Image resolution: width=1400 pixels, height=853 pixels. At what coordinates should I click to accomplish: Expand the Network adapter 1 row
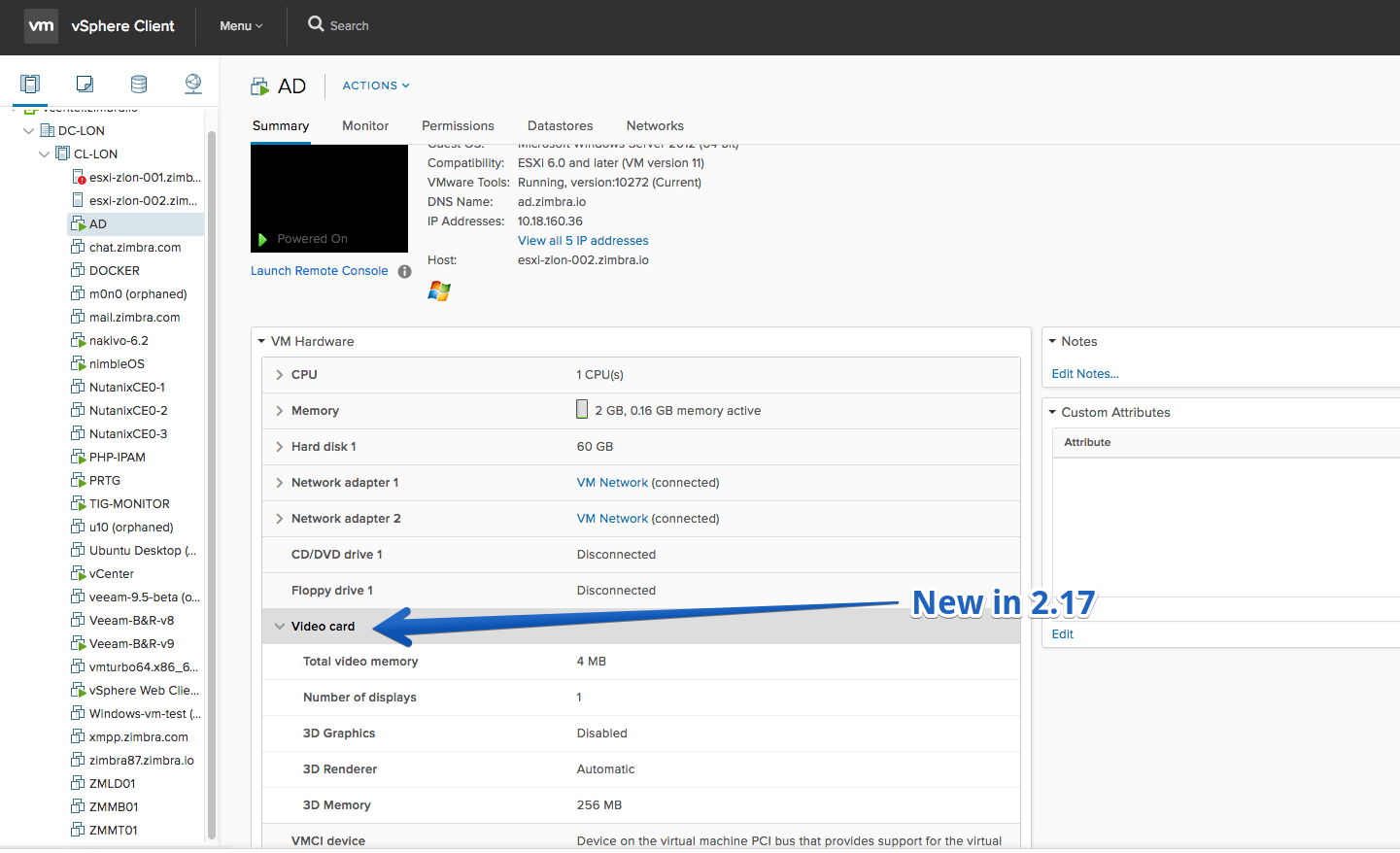click(x=280, y=483)
